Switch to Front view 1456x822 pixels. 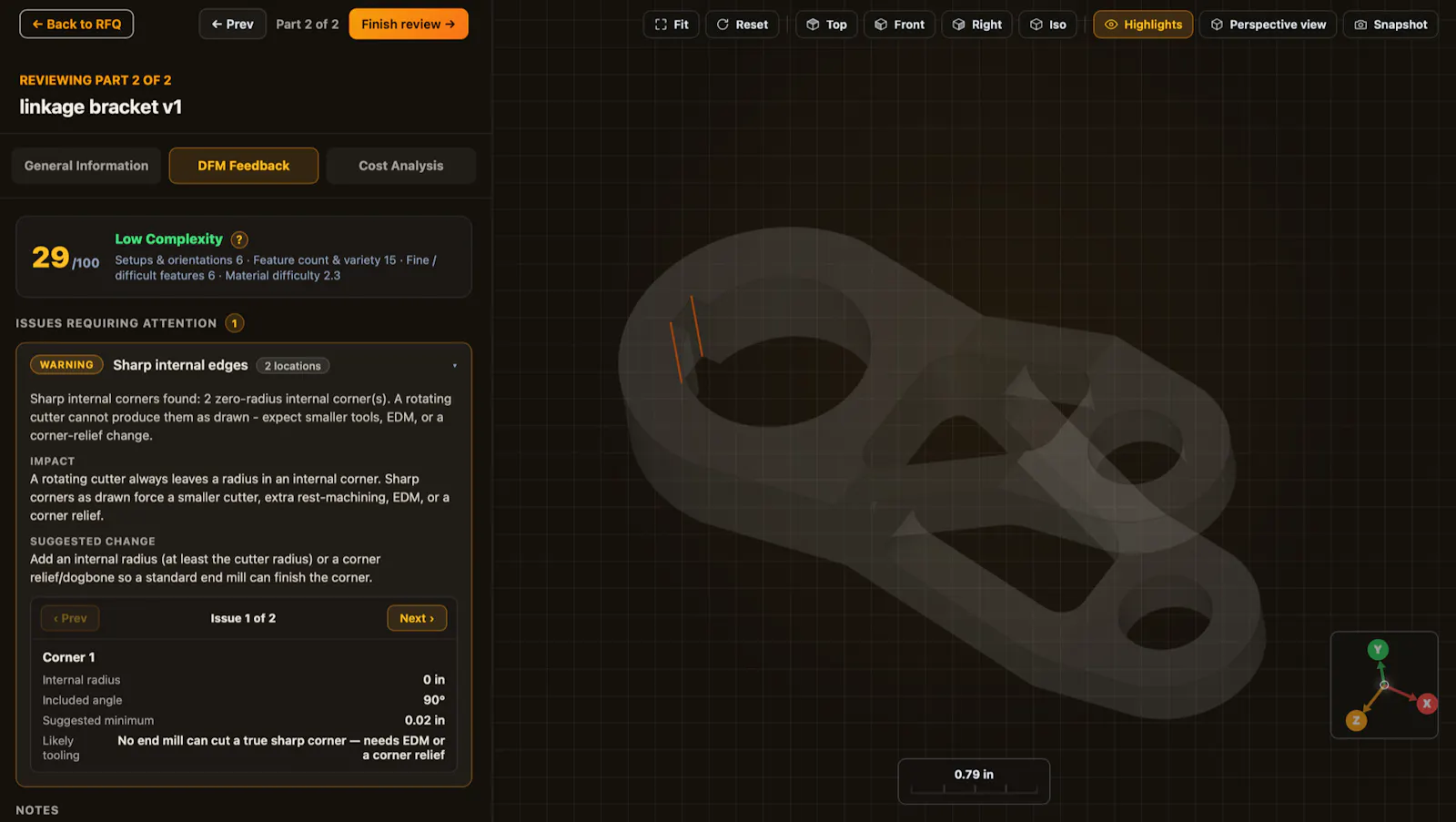coord(899,25)
